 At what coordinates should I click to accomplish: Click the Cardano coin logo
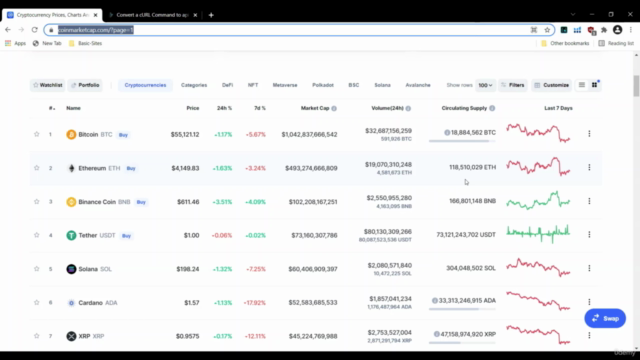pyautogui.click(x=71, y=303)
